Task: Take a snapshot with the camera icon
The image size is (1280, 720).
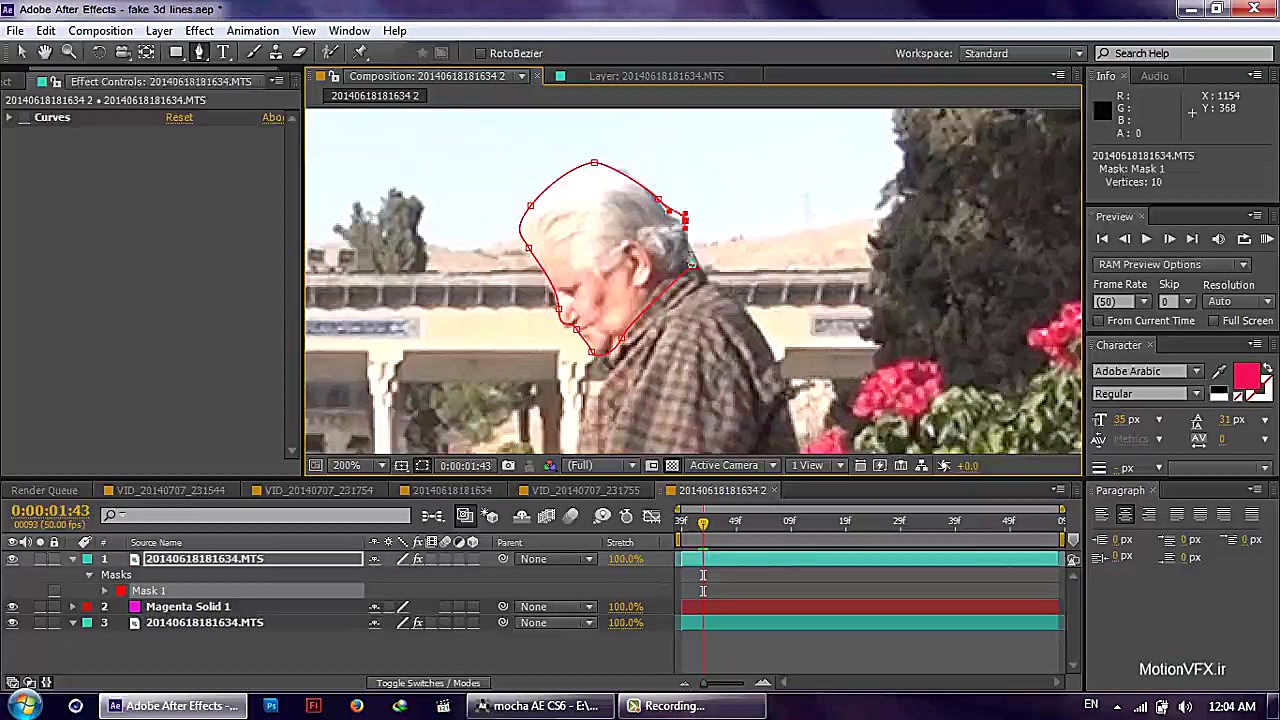Action: pos(507,466)
